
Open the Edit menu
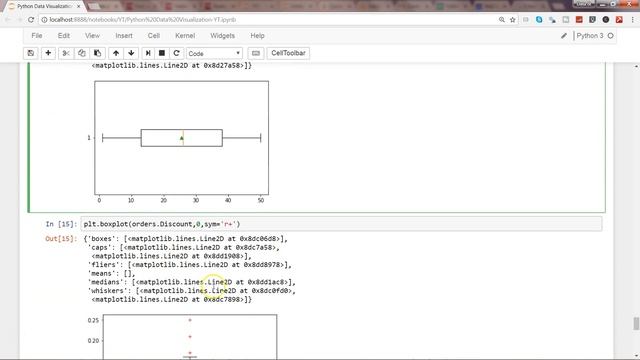coord(64,36)
